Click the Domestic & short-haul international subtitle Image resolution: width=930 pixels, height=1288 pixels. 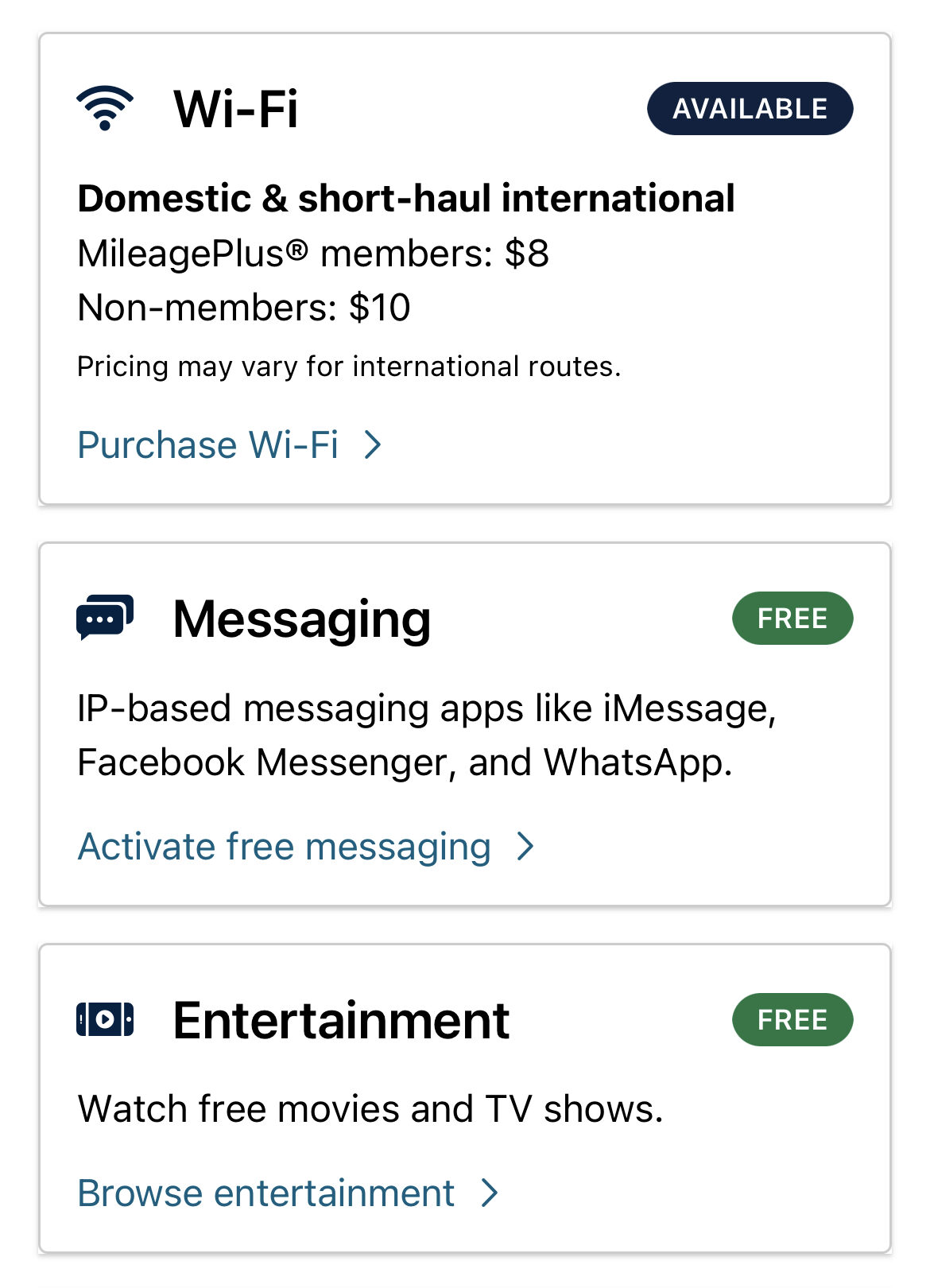(x=406, y=199)
